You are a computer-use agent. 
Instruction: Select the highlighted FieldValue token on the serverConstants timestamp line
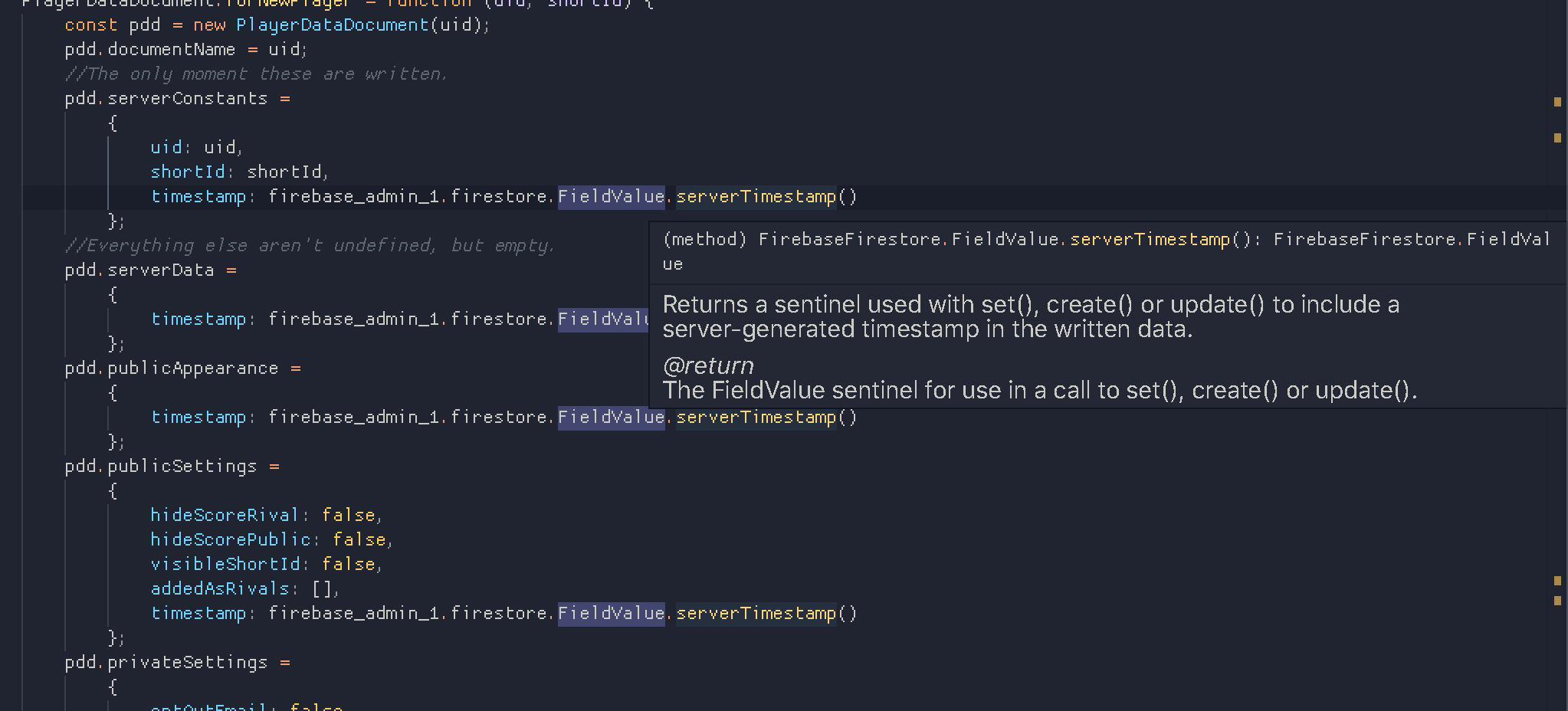coord(611,196)
